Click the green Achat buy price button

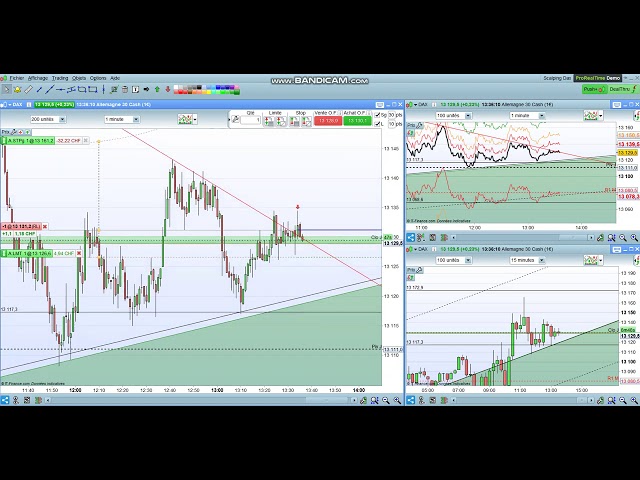[x=357, y=121]
